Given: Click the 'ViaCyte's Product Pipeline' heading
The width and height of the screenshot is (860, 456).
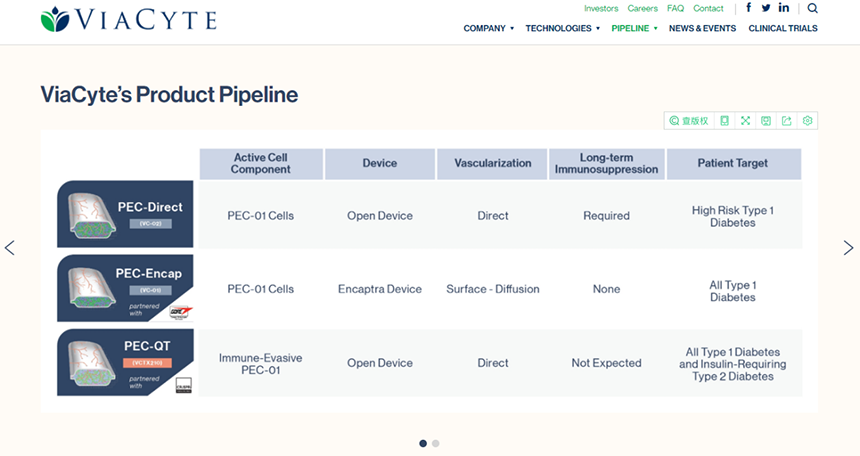Looking at the screenshot, I should point(169,95).
